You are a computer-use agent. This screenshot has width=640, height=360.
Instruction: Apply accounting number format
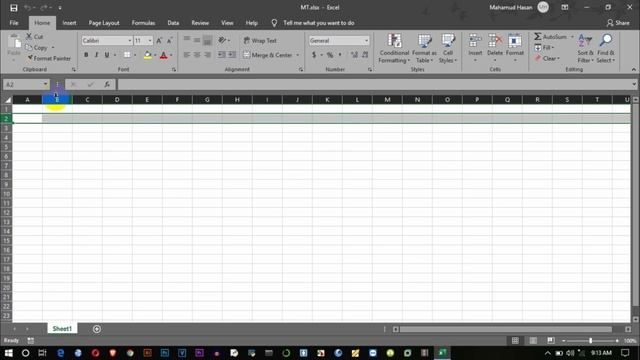tap(314, 55)
